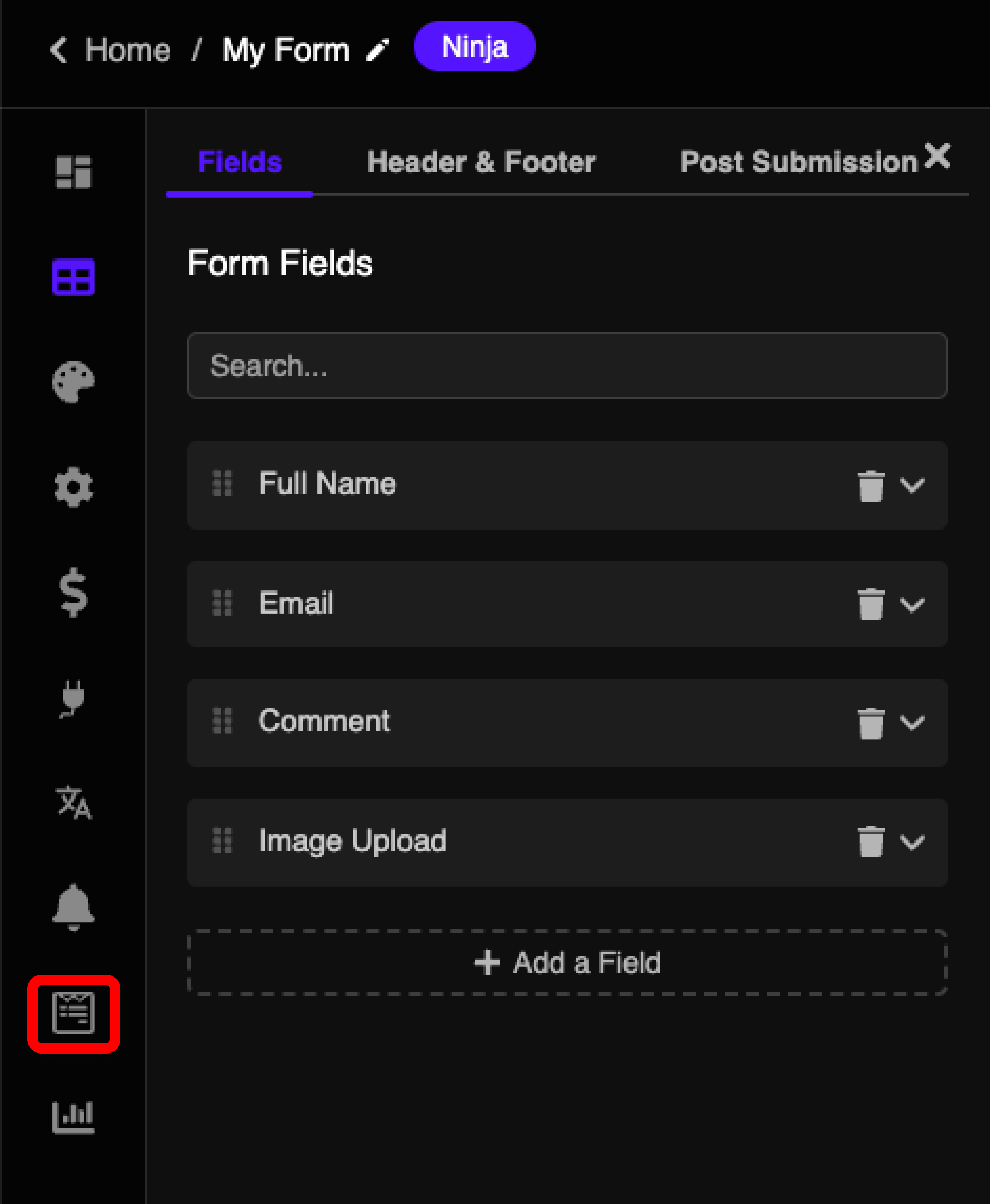Expand the Comment field settings

pyautogui.click(x=912, y=722)
